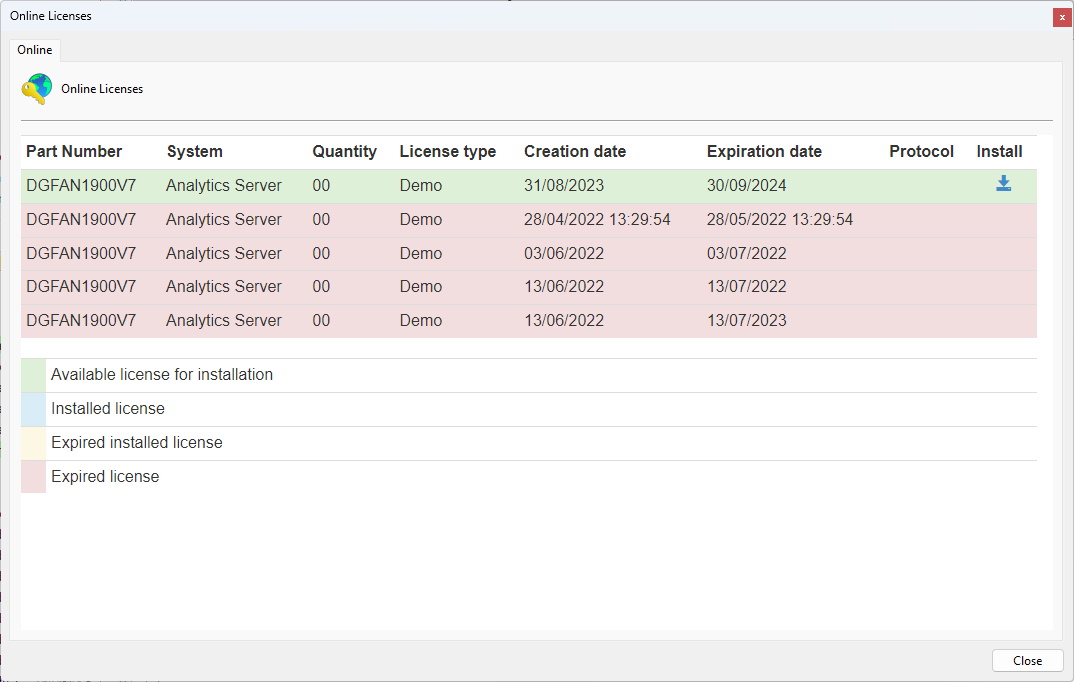Select the Online tab
Image resolution: width=1074 pixels, height=682 pixels.
point(35,50)
